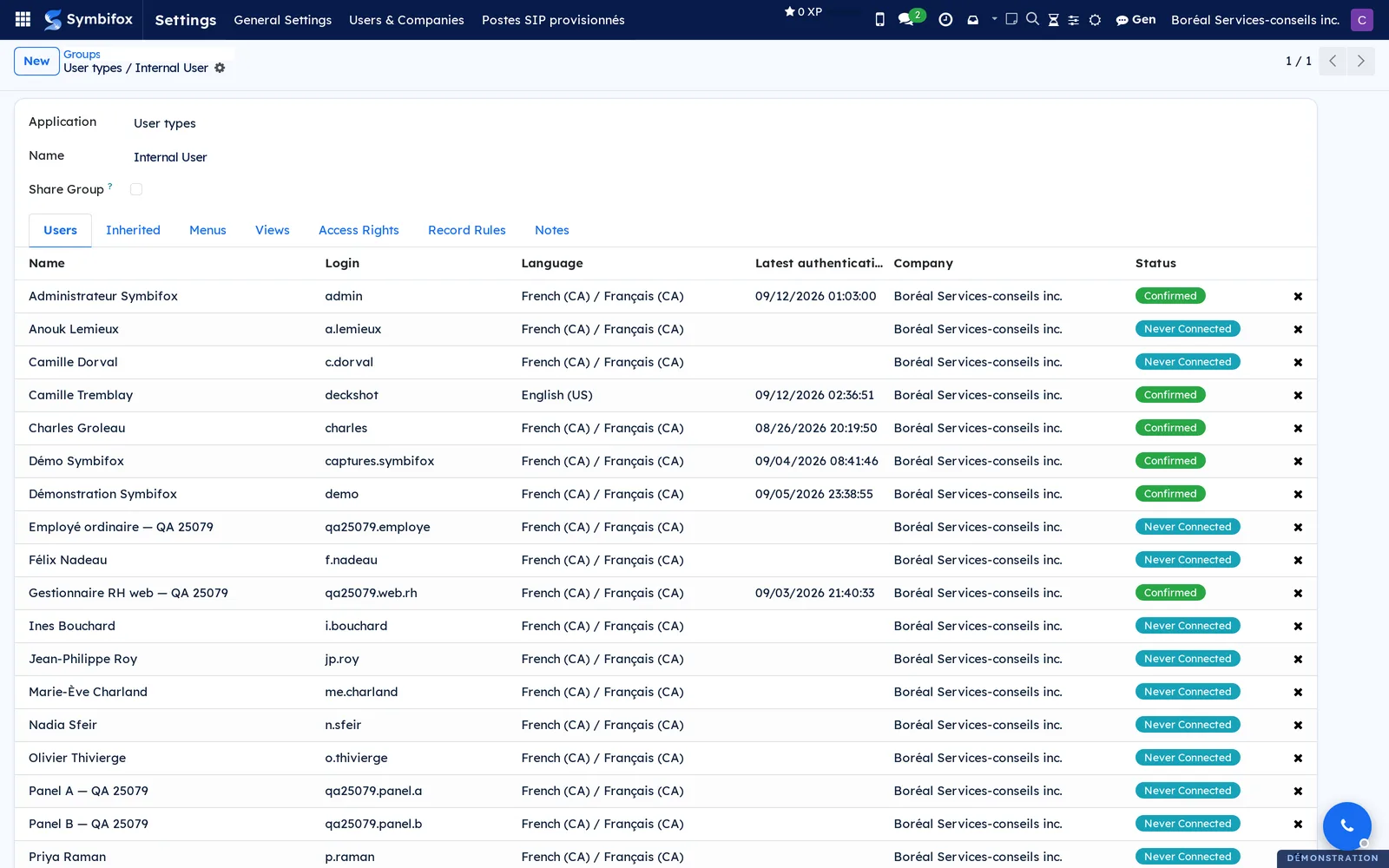This screenshot has height=868, width=1389.
Task: Go to previous record arrow
Action: 1332,61
